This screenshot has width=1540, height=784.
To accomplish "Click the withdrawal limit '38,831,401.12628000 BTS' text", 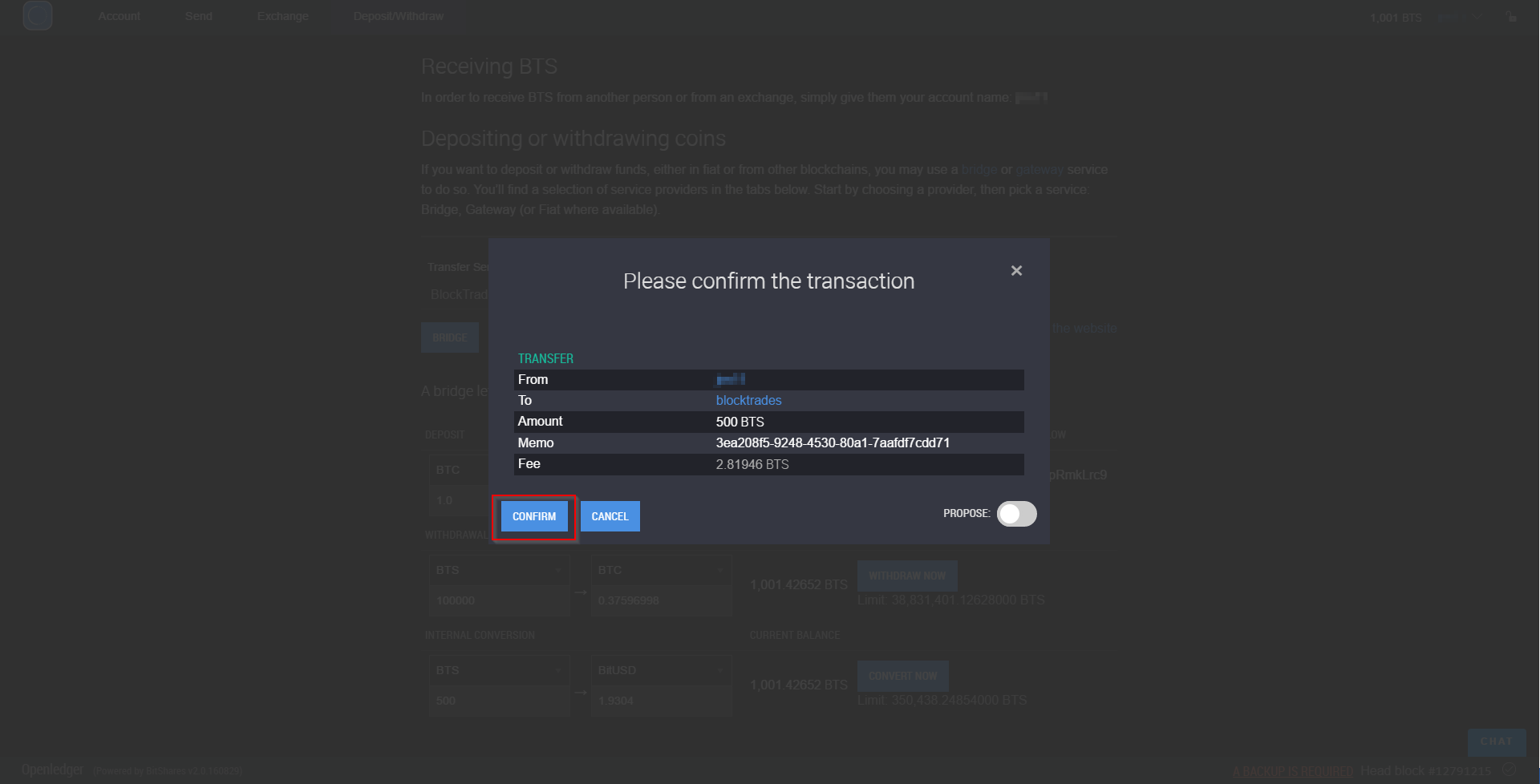I will (x=968, y=600).
